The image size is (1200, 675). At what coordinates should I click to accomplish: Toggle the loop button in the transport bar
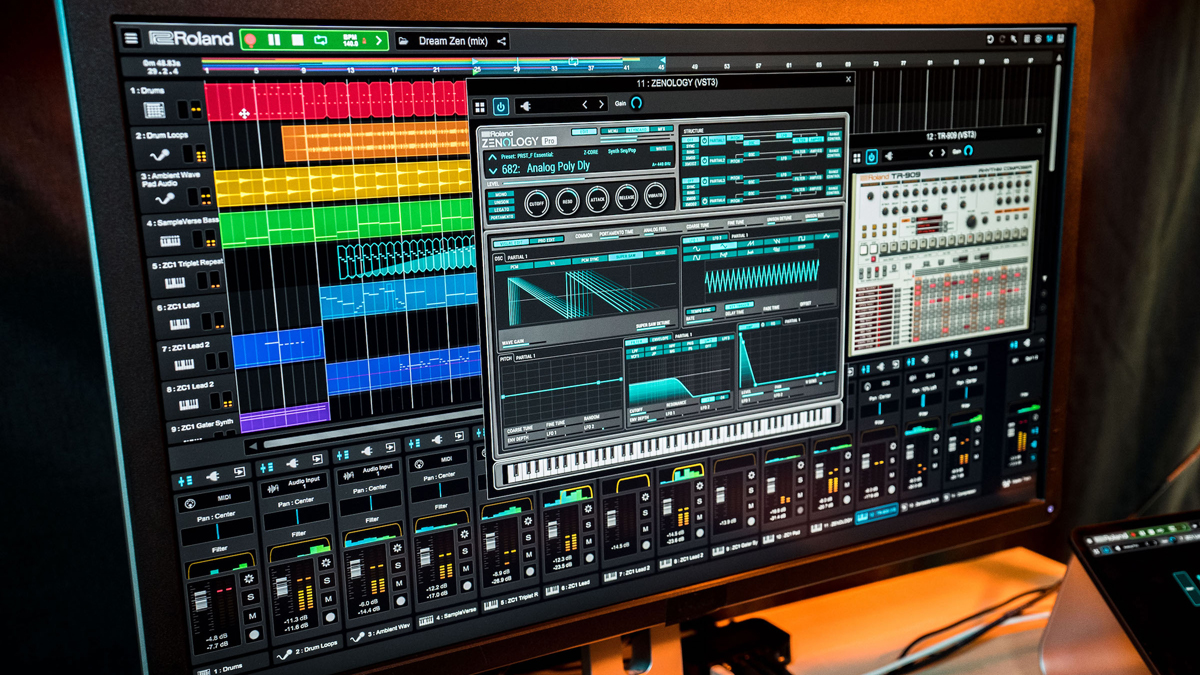pos(321,40)
